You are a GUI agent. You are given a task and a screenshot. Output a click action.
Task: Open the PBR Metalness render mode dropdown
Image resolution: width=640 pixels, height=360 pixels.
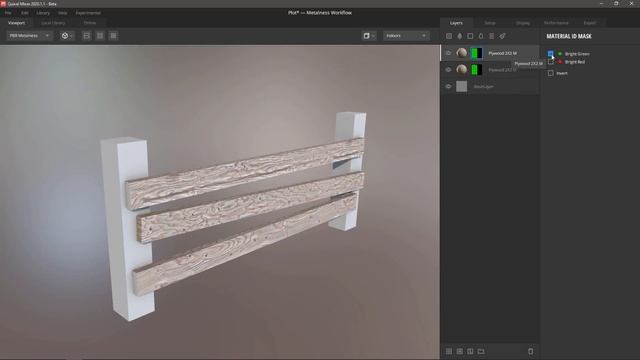pos(29,36)
